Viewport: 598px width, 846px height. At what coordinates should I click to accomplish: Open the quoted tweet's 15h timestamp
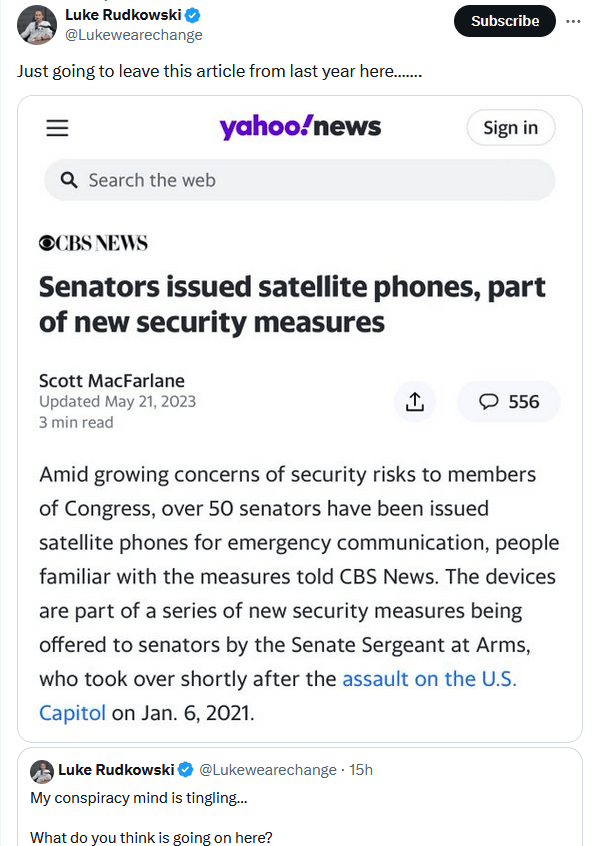(x=361, y=770)
